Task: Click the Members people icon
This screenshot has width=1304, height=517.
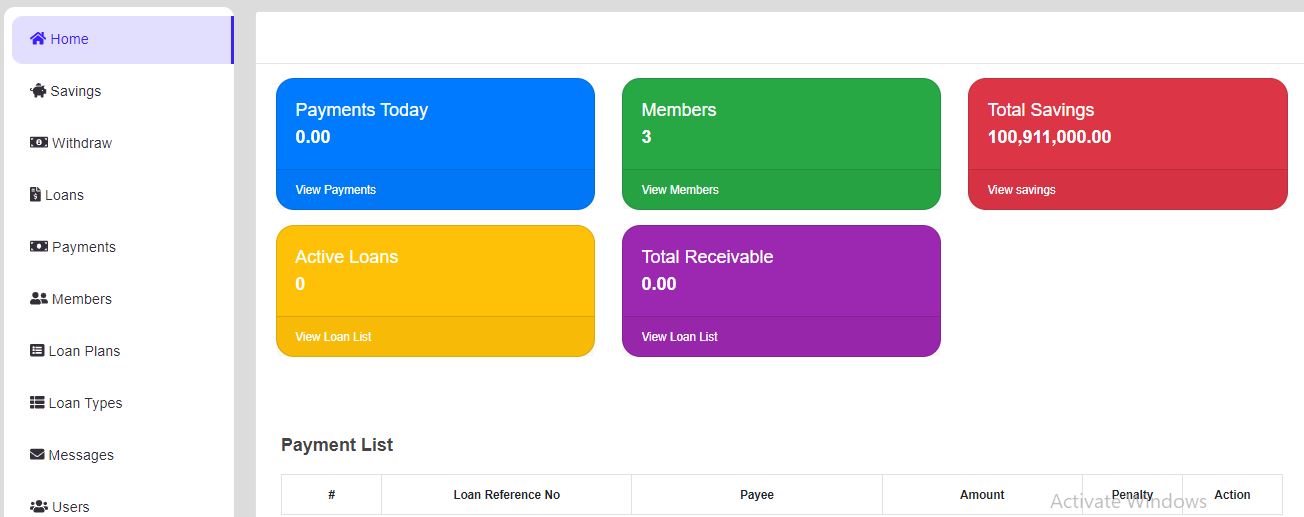Action: tap(39, 299)
